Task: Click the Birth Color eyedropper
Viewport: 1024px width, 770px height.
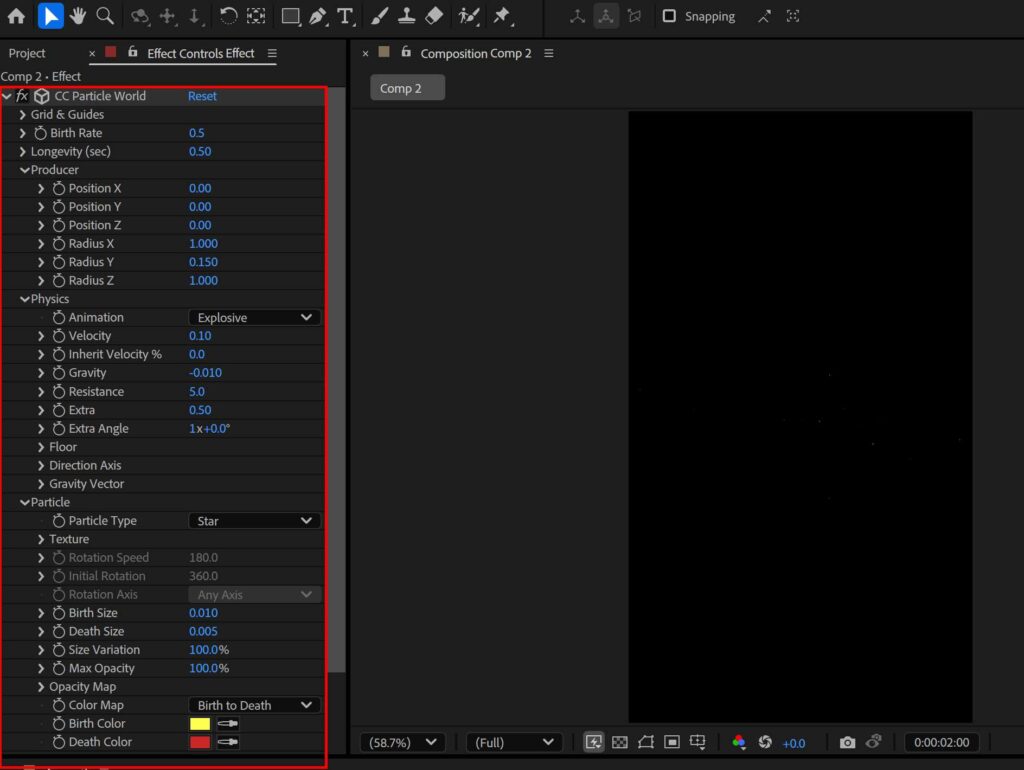Action: 228,724
